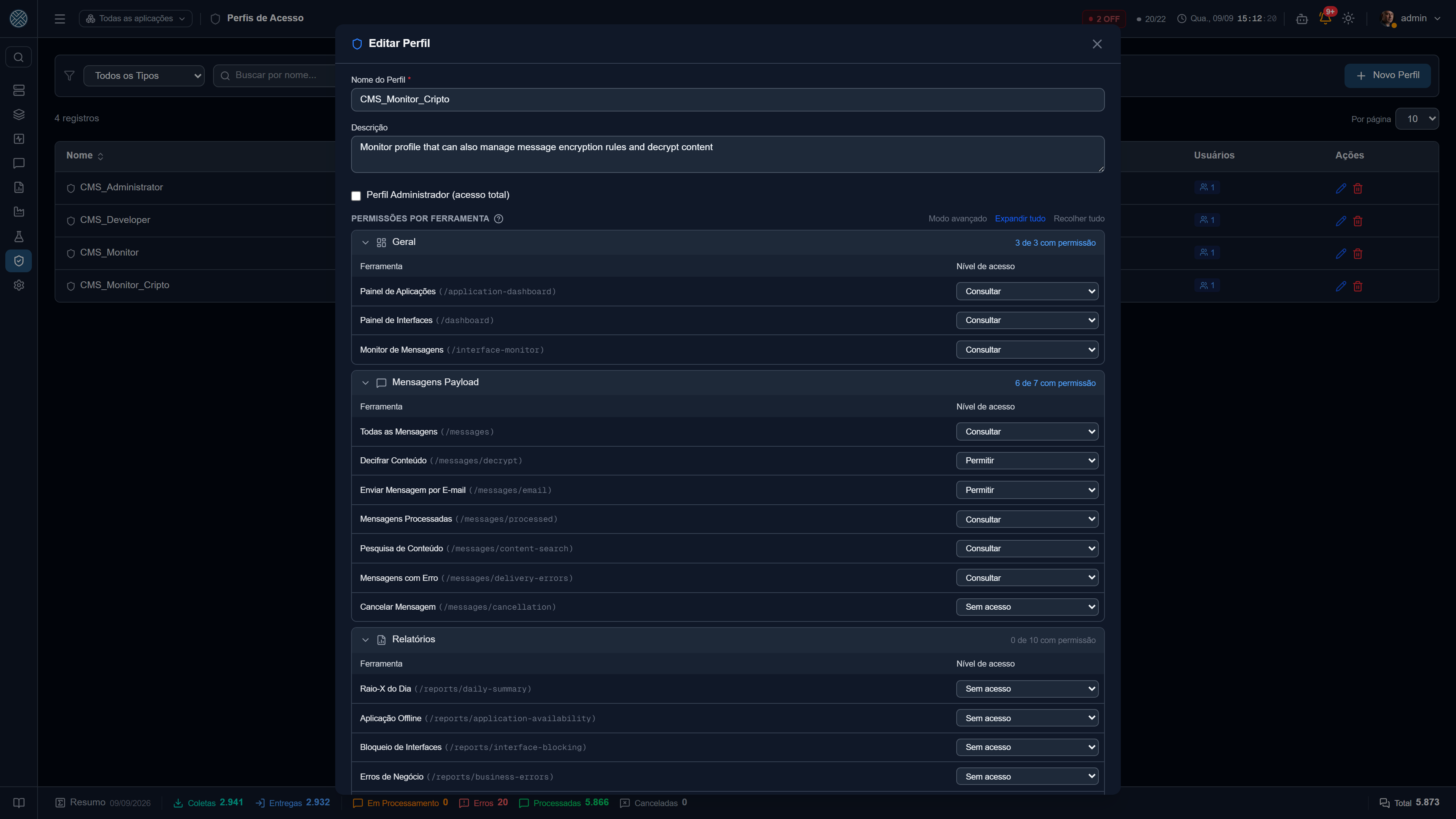Screen dimensions: 1456x819
Task: Close the Editar Perfil dialog
Action: [x=1097, y=44]
